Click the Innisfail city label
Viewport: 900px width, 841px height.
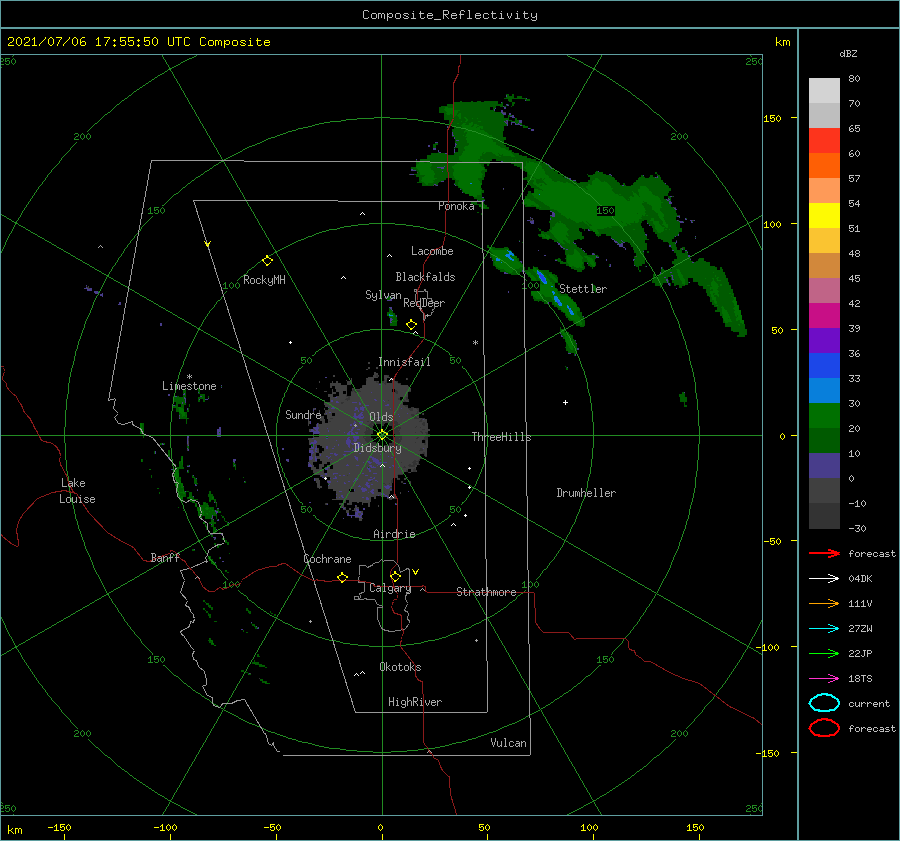pos(404,362)
